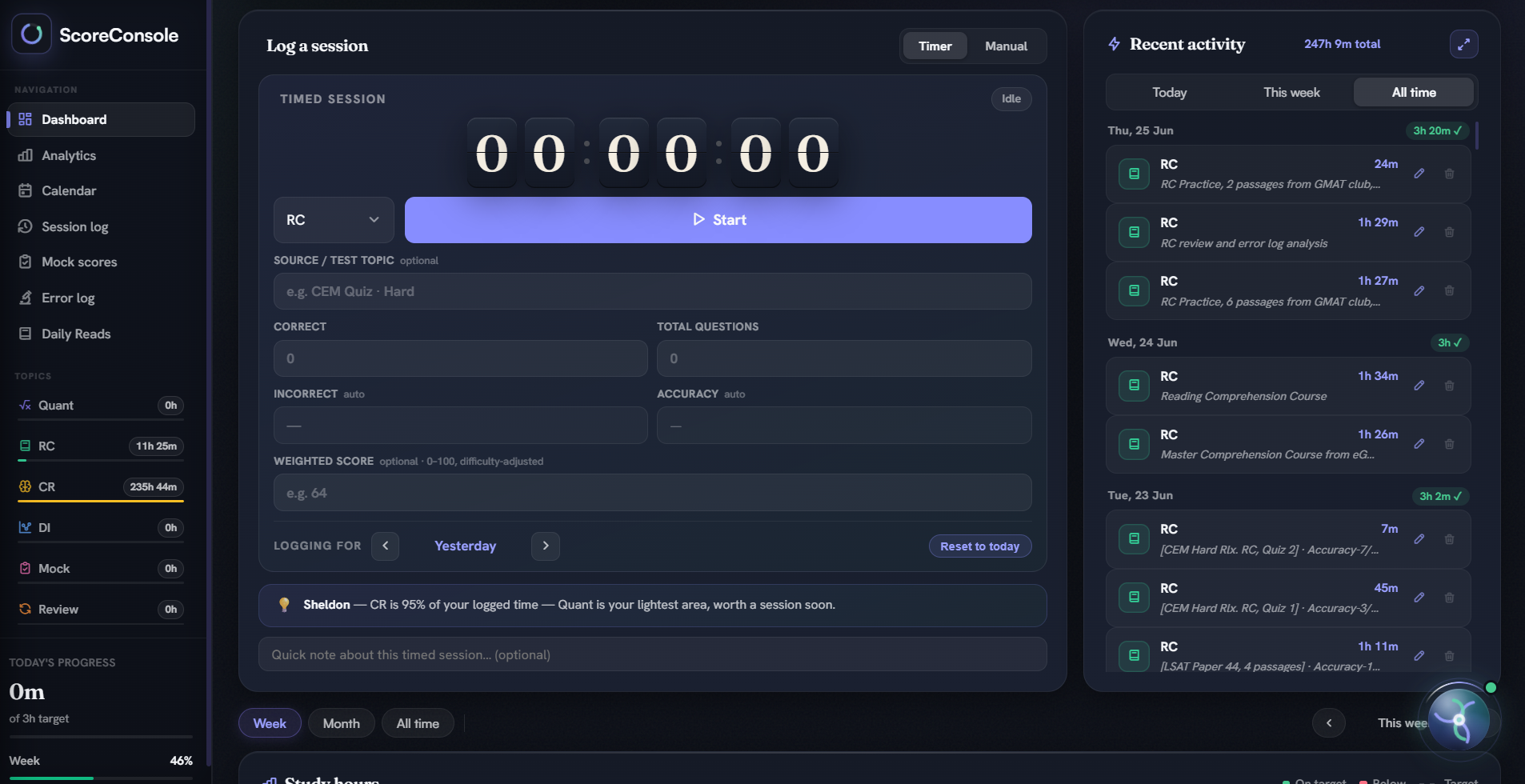The width and height of the screenshot is (1525, 784).
Task: Edit the 1h 29m RC session
Action: (1419, 232)
